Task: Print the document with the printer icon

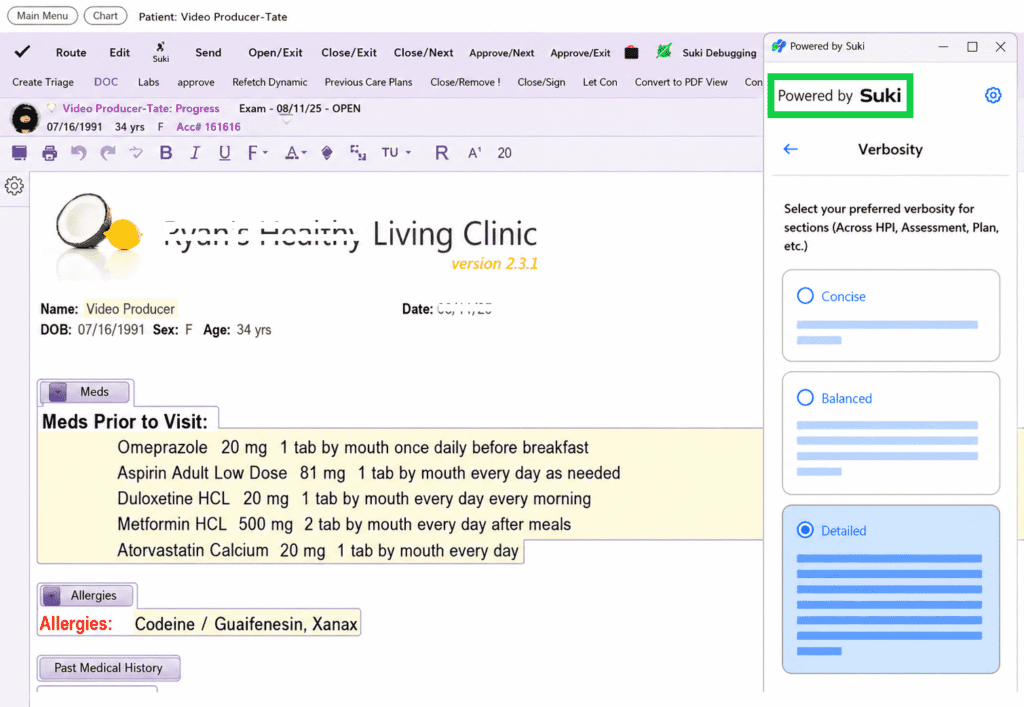Action: click(x=50, y=153)
